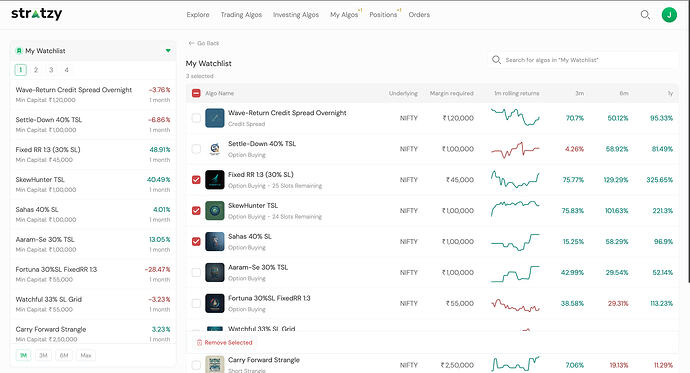Check the Carry Forward Strangle row checkbox
690x373 pixels.
196,365
